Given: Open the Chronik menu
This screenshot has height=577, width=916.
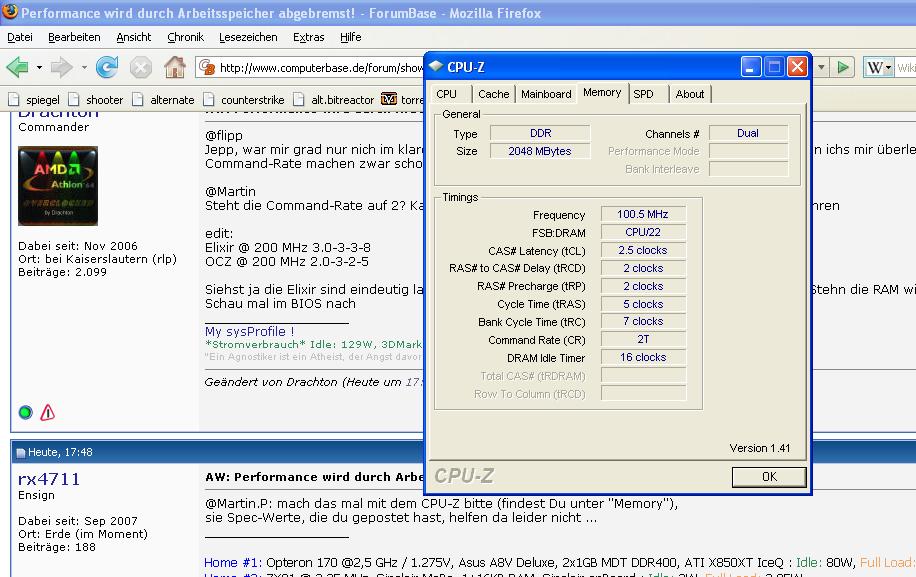Looking at the screenshot, I should pos(186,37).
